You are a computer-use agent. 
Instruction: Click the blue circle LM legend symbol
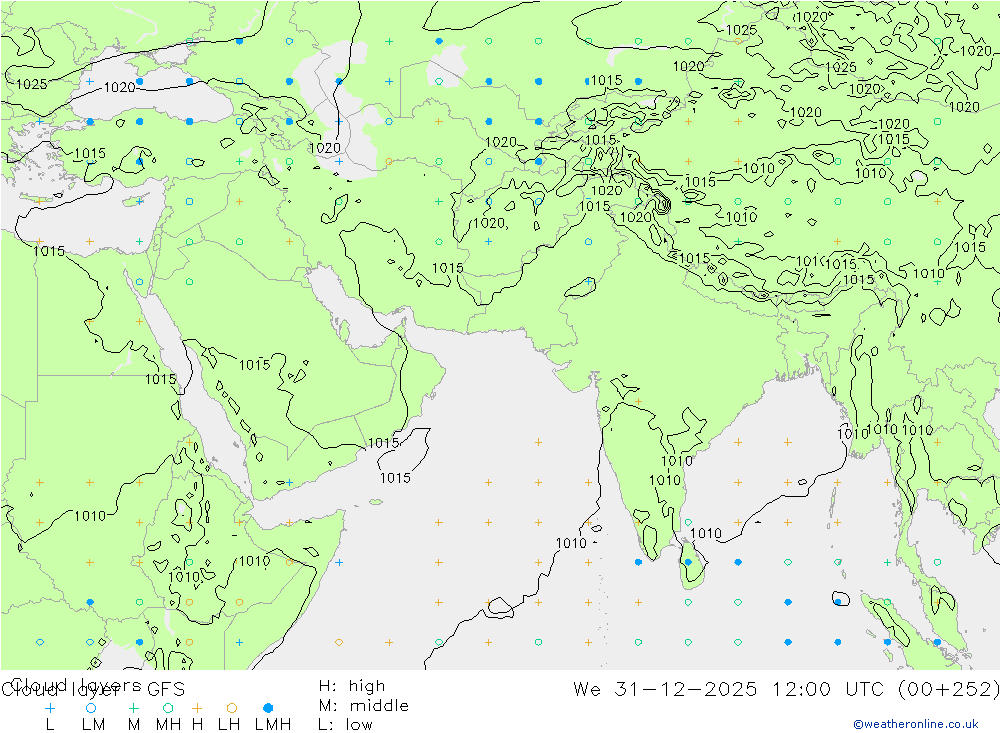point(91,708)
